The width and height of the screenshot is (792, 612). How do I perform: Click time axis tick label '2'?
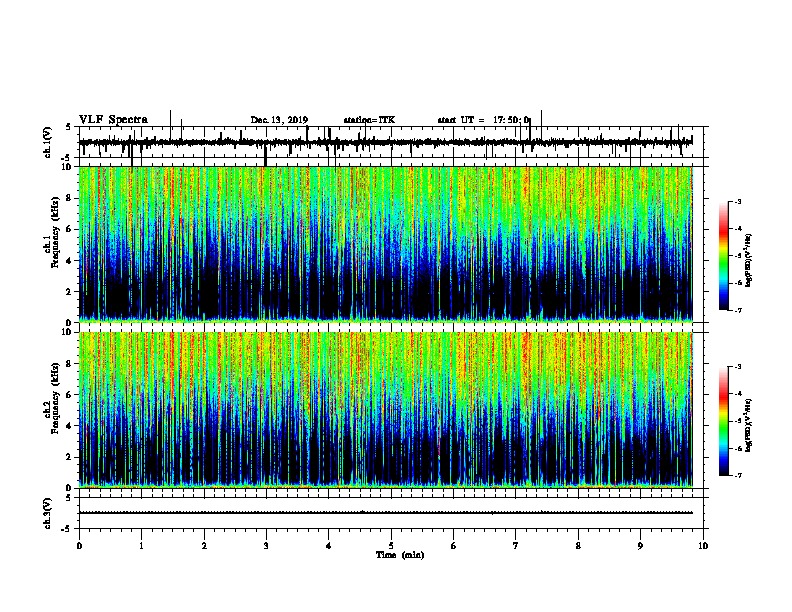tap(204, 546)
